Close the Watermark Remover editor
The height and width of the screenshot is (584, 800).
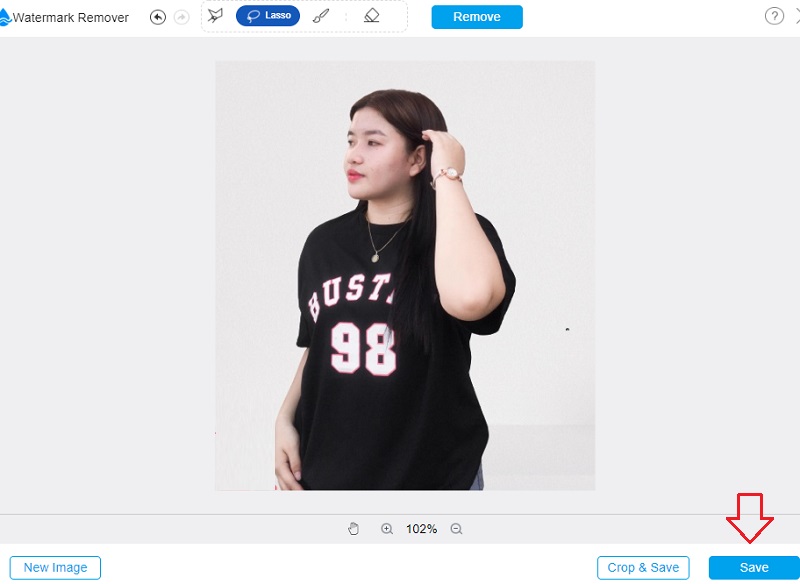pos(797,16)
